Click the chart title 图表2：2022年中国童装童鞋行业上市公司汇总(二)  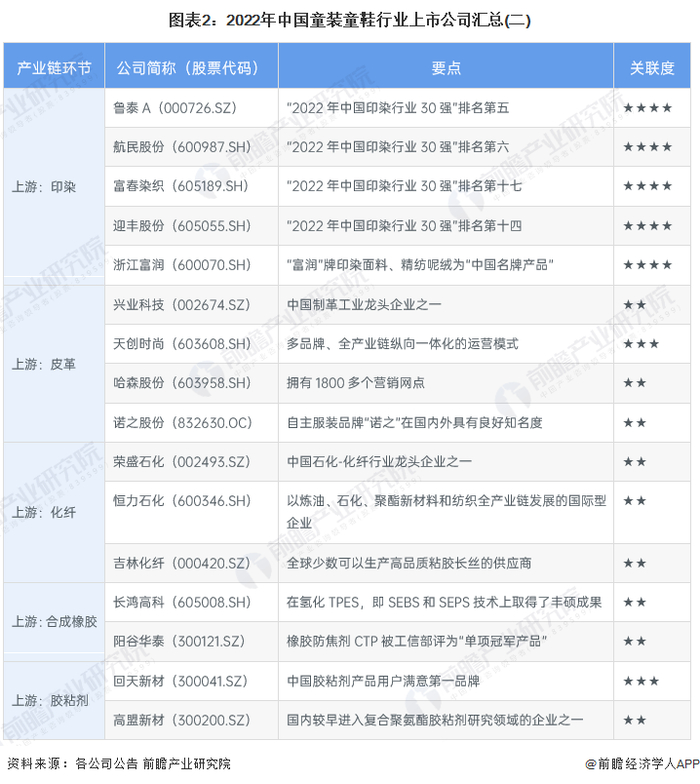tap(350, 20)
